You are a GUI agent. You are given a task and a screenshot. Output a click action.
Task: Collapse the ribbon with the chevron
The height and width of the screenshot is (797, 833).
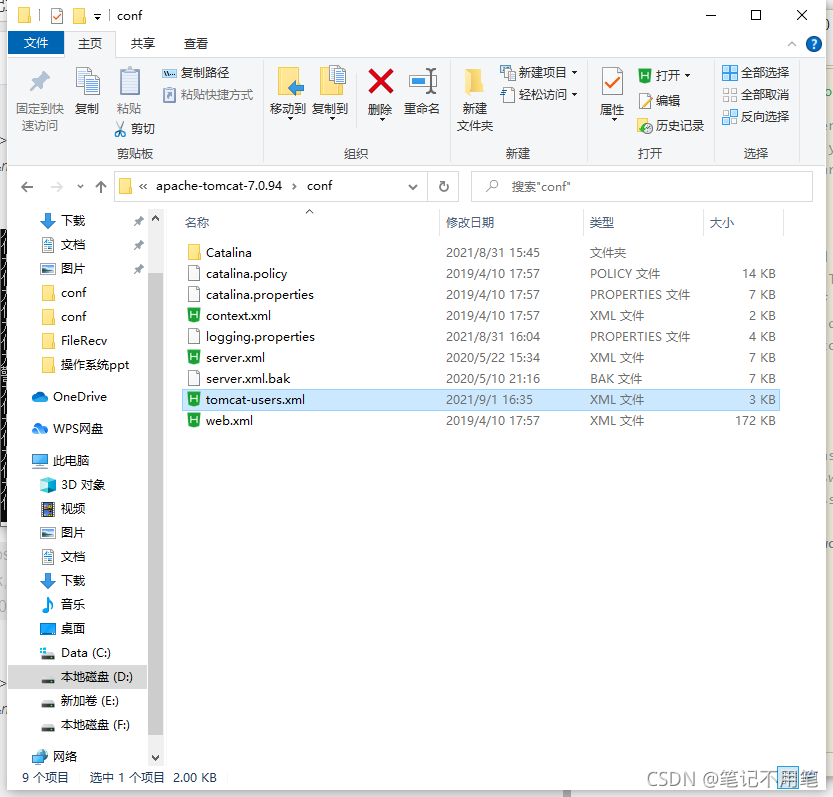point(792,44)
